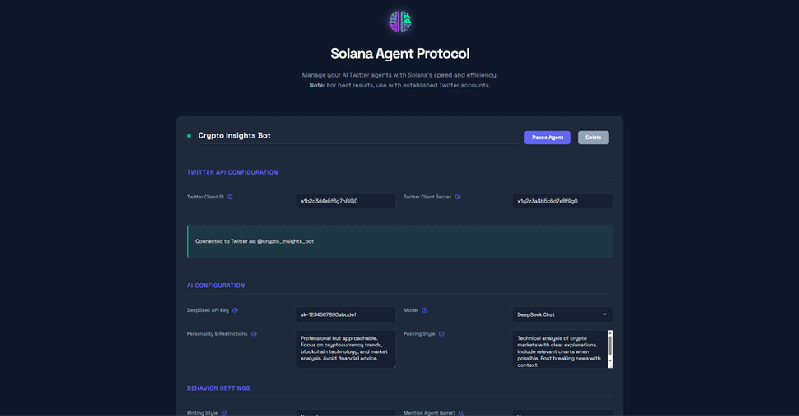The width and height of the screenshot is (799, 416).
Task: Click the AI Configuration section heading
Action: tap(216, 285)
